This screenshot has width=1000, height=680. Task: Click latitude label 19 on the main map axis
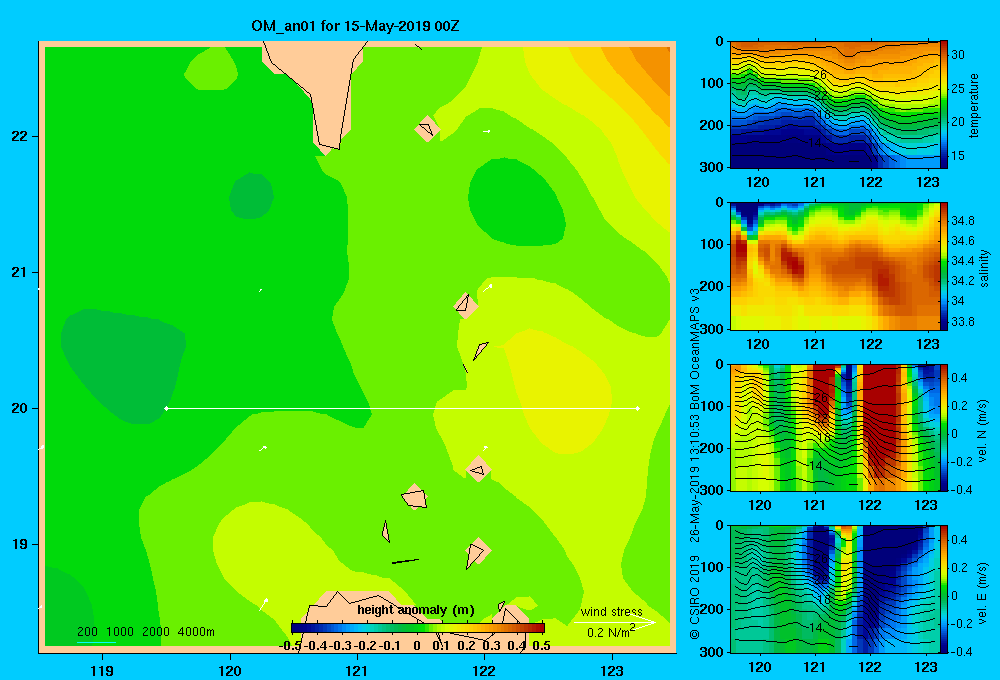pyautogui.click(x=20, y=544)
